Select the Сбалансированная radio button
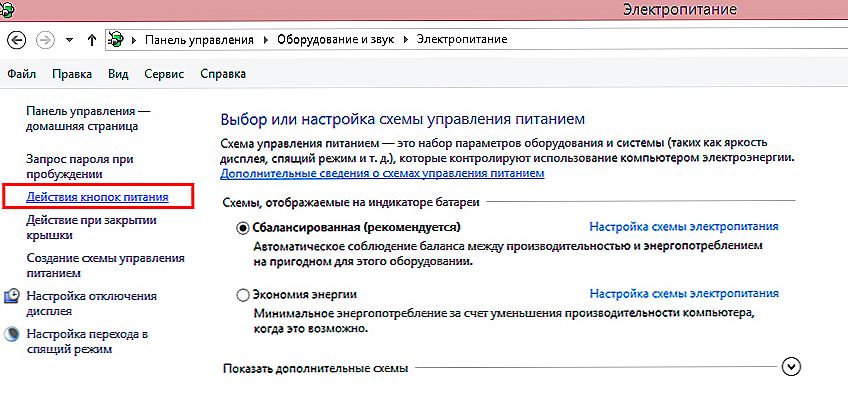Image resolution: width=848 pixels, height=405 pixels. pyautogui.click(x=243, y=228)
